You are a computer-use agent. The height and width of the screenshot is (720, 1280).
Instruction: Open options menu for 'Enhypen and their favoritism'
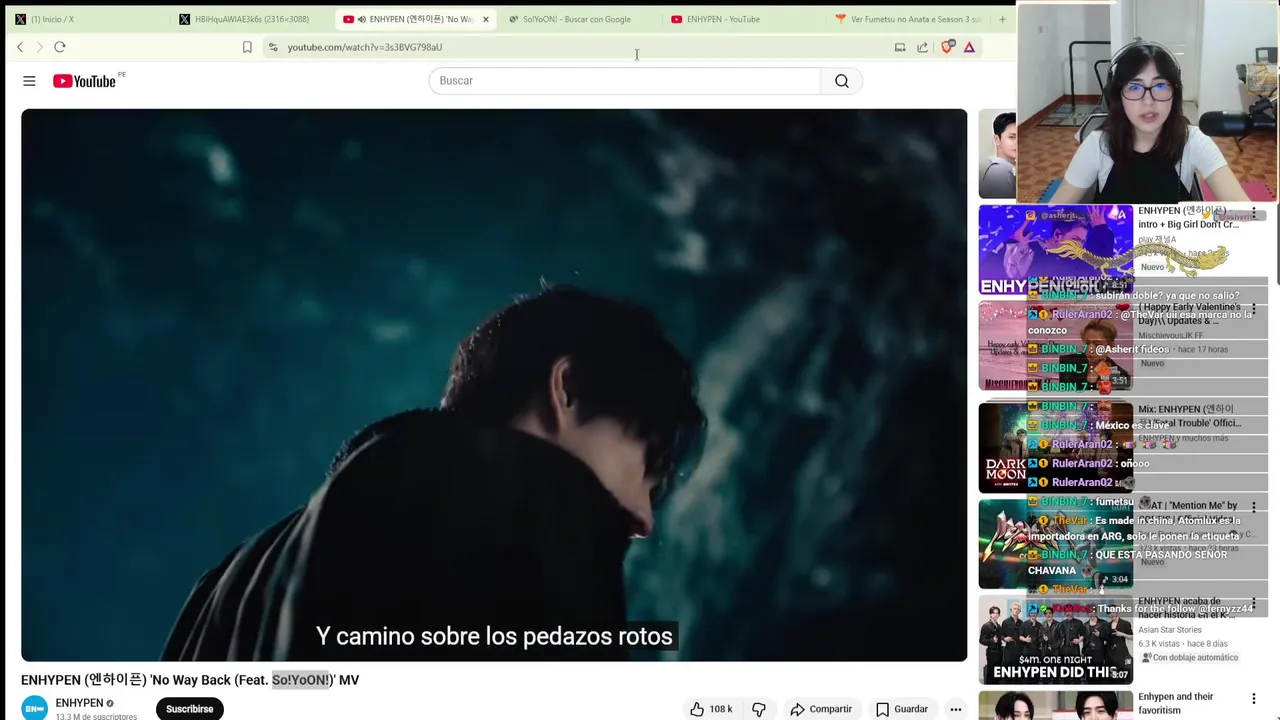click(1254, 699)
